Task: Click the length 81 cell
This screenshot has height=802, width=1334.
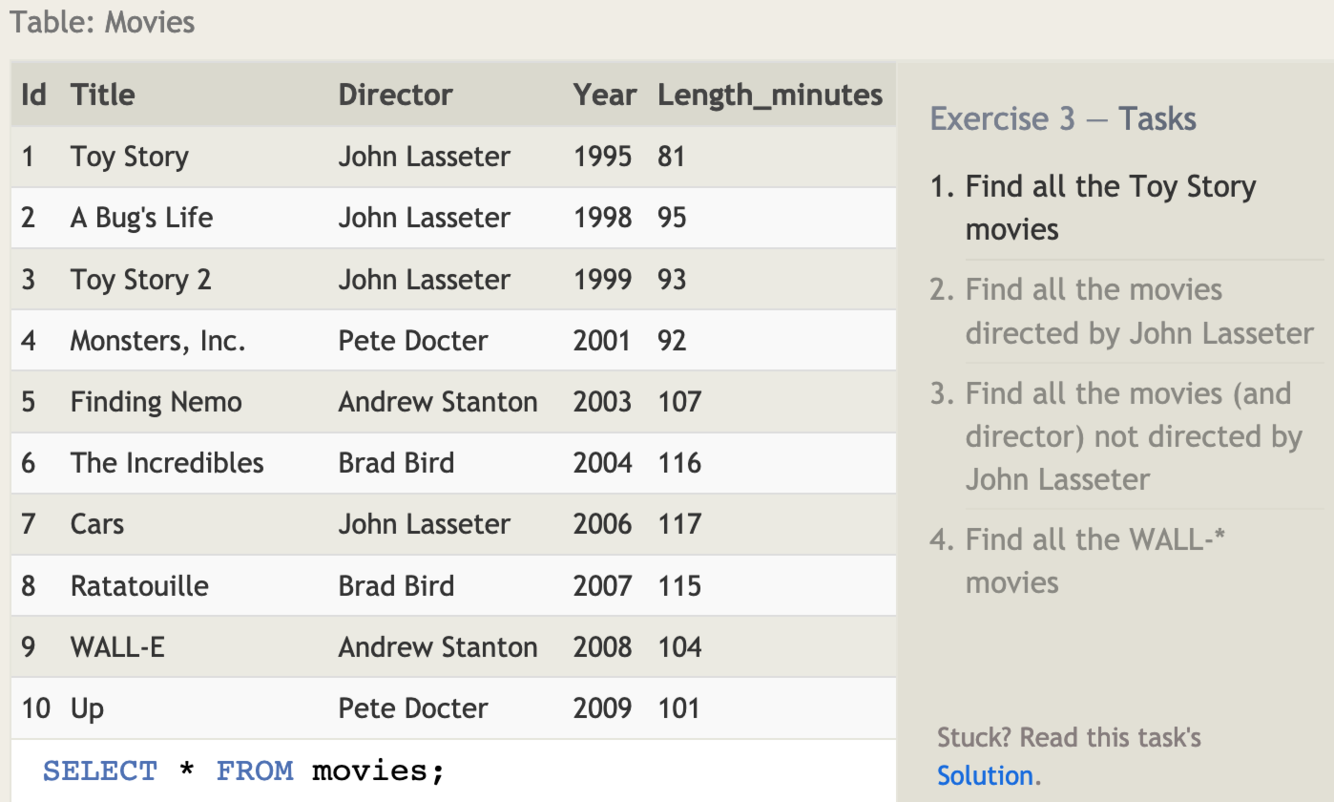Action: pos(671,157)
